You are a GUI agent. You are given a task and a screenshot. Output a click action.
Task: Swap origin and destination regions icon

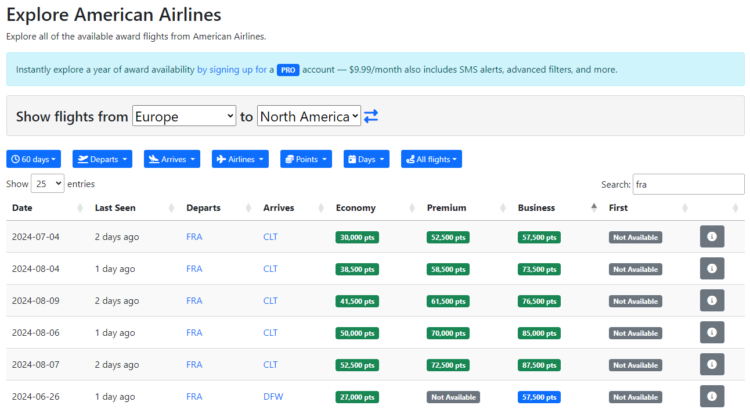[371, 116]
